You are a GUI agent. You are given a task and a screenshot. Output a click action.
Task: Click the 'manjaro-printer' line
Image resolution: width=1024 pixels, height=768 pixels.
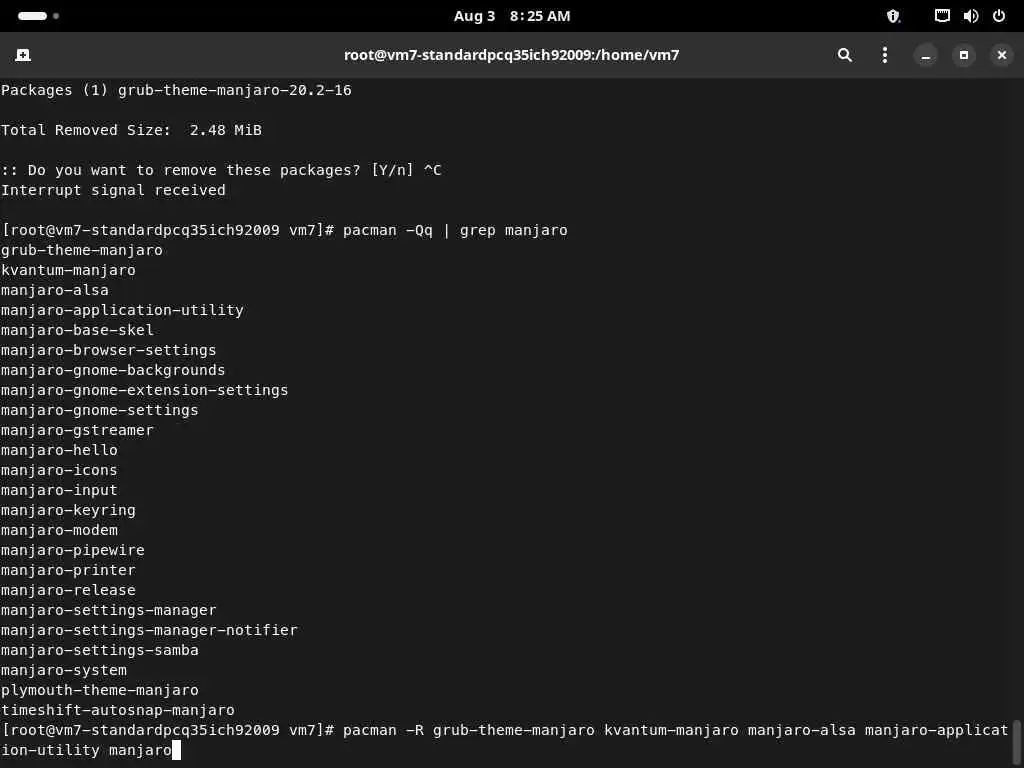click(x=68, y=570)
